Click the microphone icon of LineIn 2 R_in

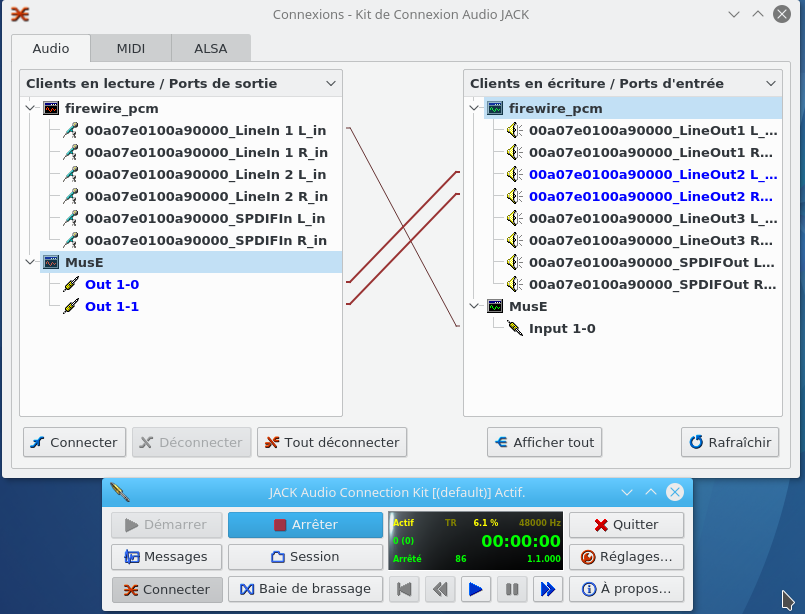pyautogui.click(x=71, y=197)
